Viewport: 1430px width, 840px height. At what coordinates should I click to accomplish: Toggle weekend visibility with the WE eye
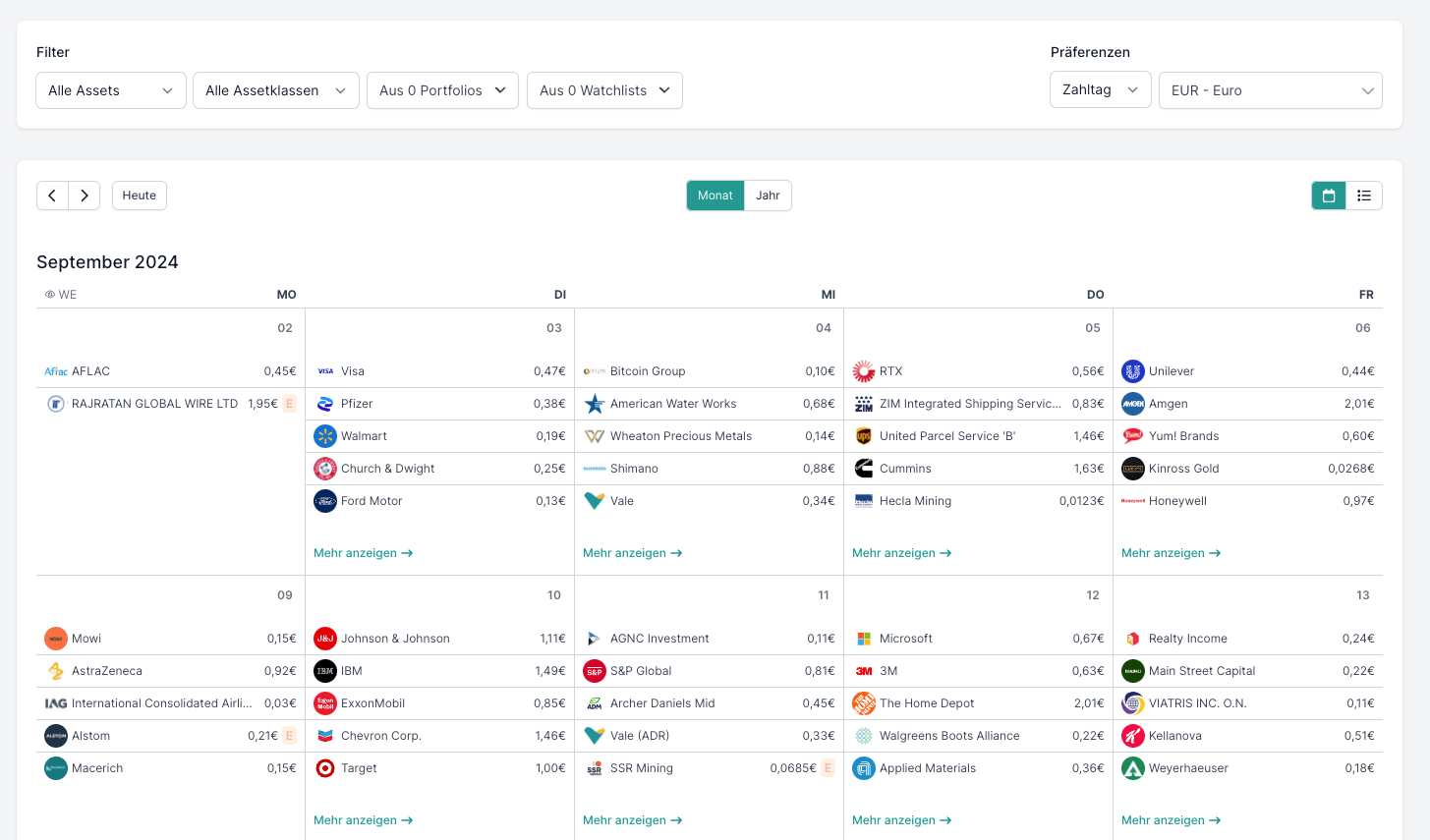61,295
